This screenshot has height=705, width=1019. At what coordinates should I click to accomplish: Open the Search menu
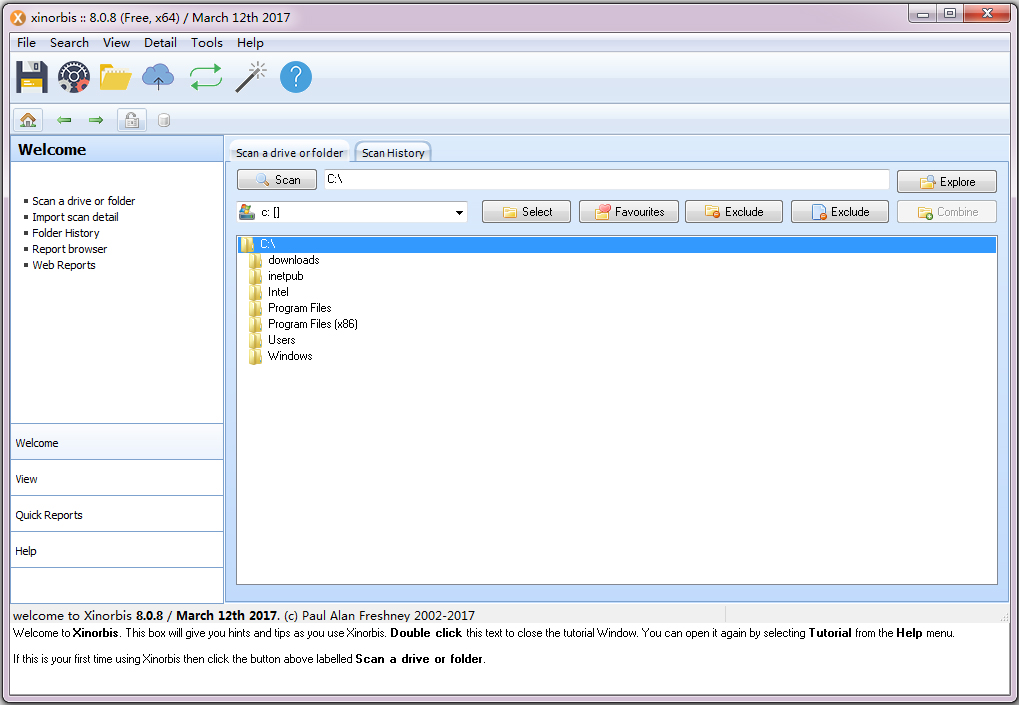[69, 43]
